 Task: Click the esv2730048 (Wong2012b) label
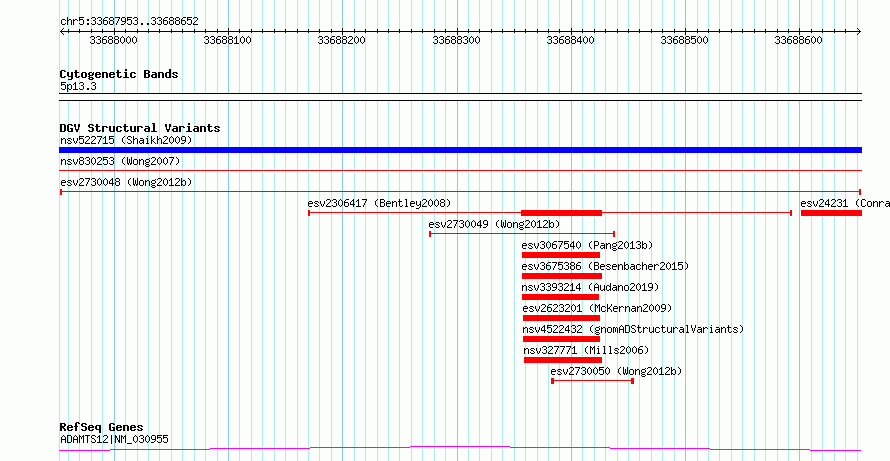(x=126, y=182)
